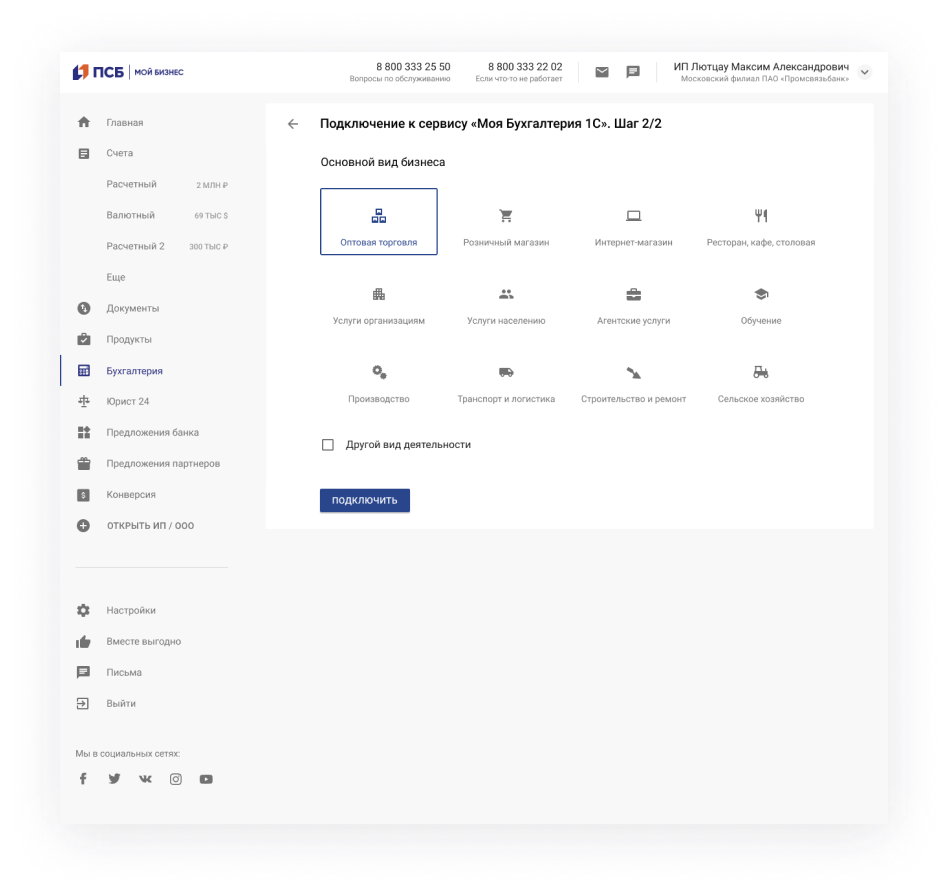948x892 pixels.
Task: Open the Facebook social icon
Action: pos(83,779)
